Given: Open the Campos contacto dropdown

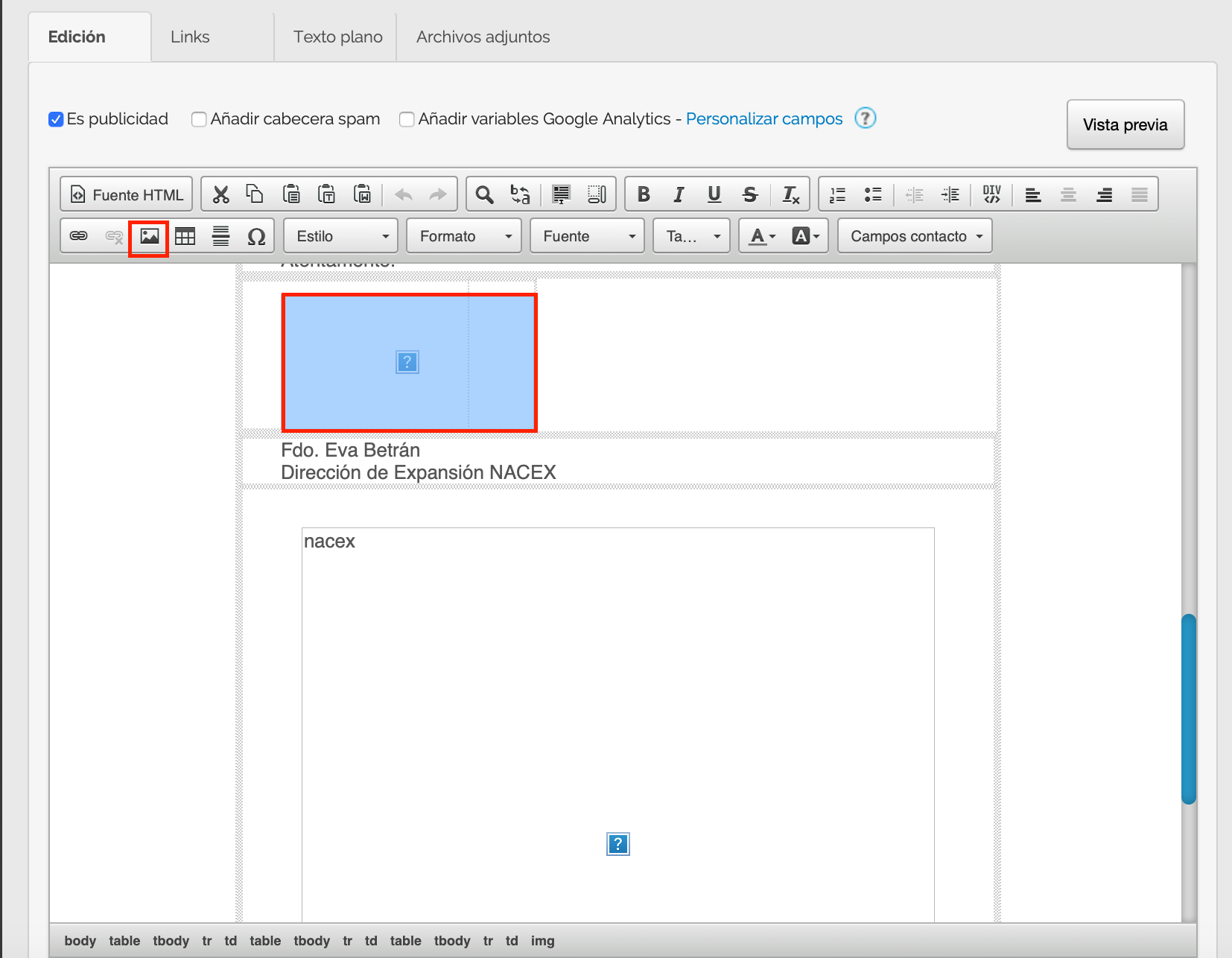Looking at the screenshot, I should (915, 237).
